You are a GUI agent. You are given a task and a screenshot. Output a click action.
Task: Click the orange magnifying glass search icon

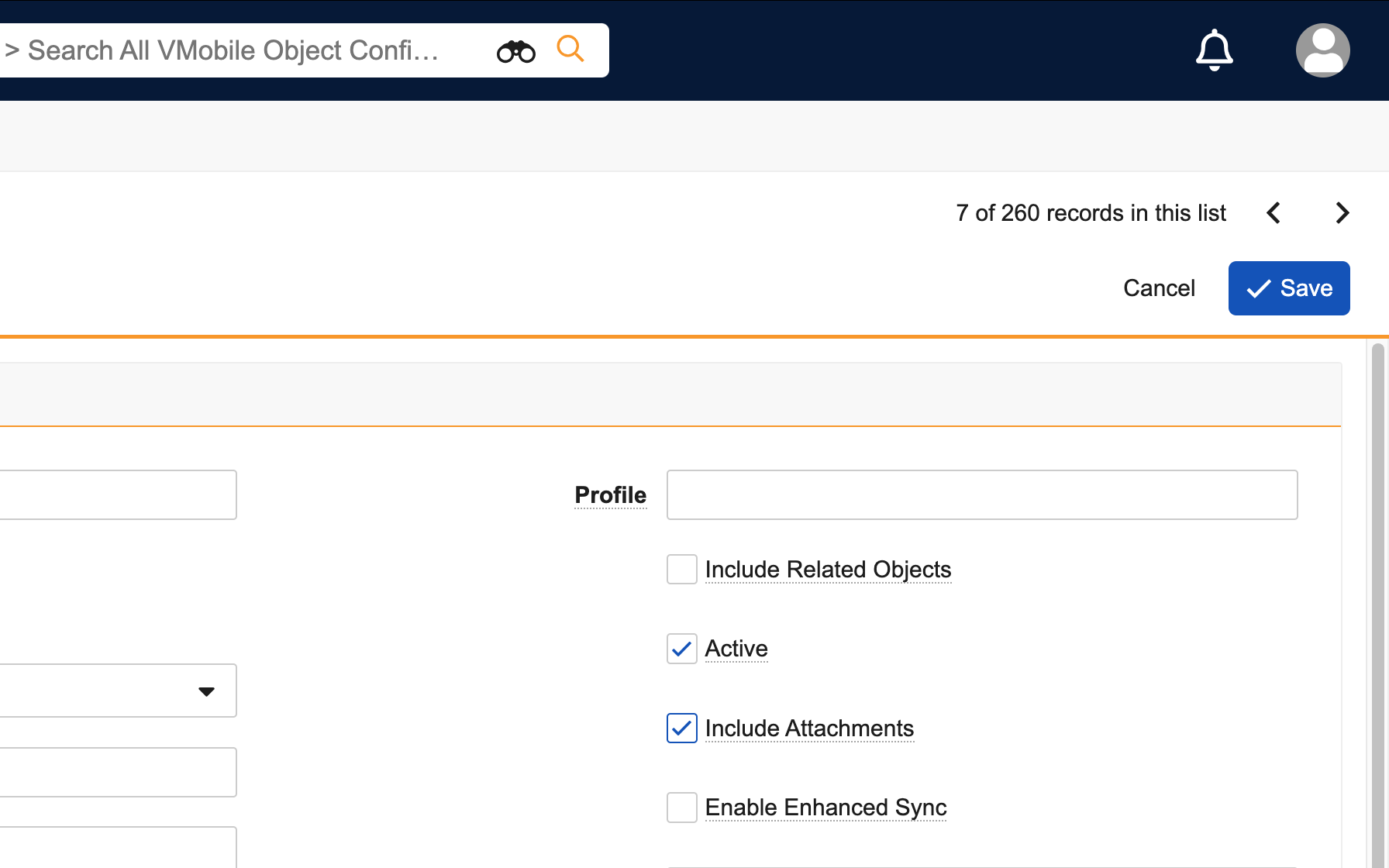(x=570, y=49)
